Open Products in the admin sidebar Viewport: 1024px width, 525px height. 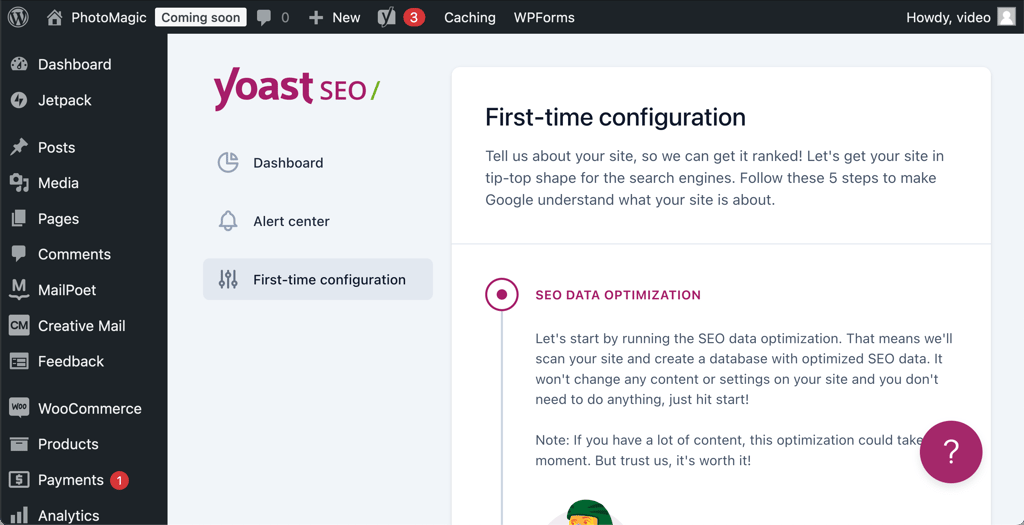(x=68, y=444)
